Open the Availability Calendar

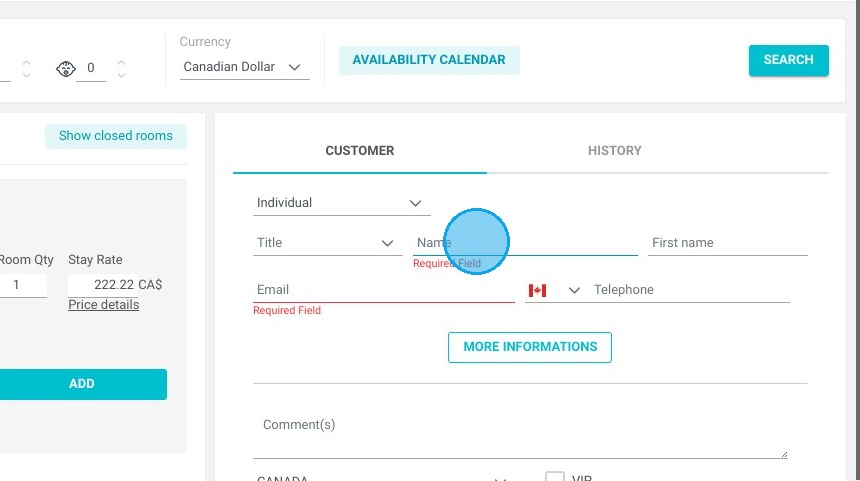tap(429, 60)
